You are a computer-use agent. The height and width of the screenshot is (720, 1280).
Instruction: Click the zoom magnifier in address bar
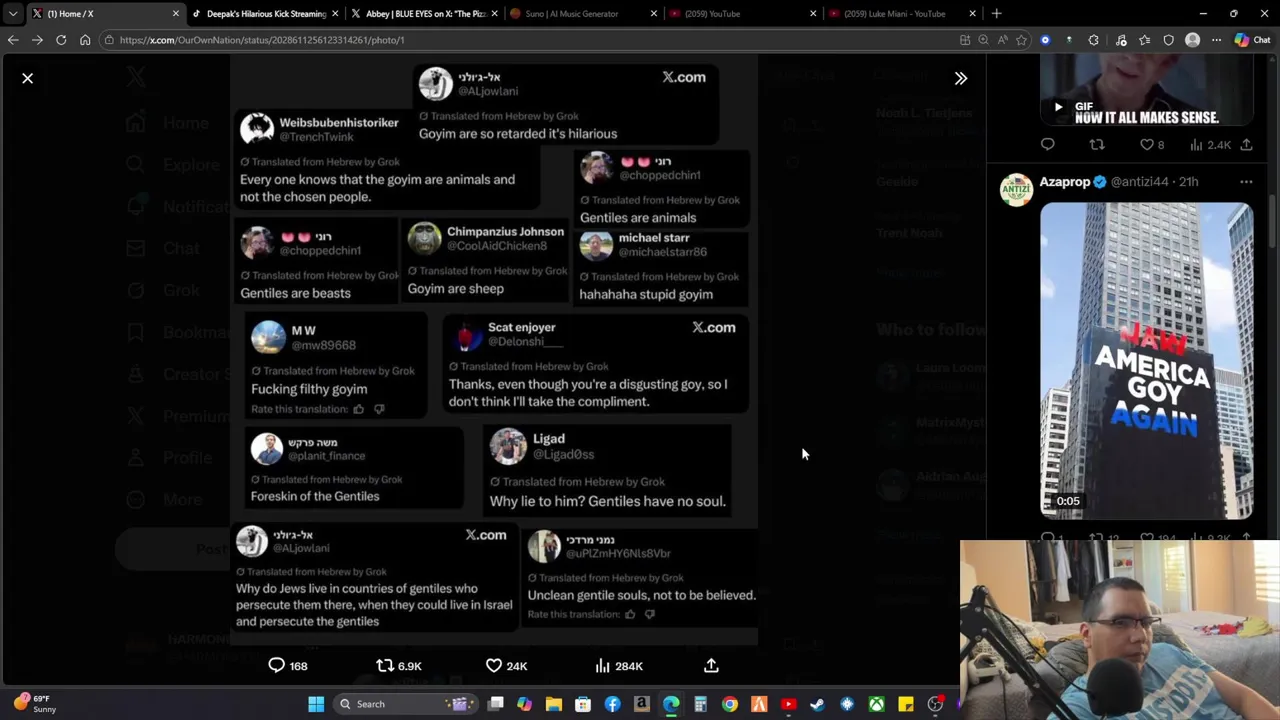[x=983, y=40]
